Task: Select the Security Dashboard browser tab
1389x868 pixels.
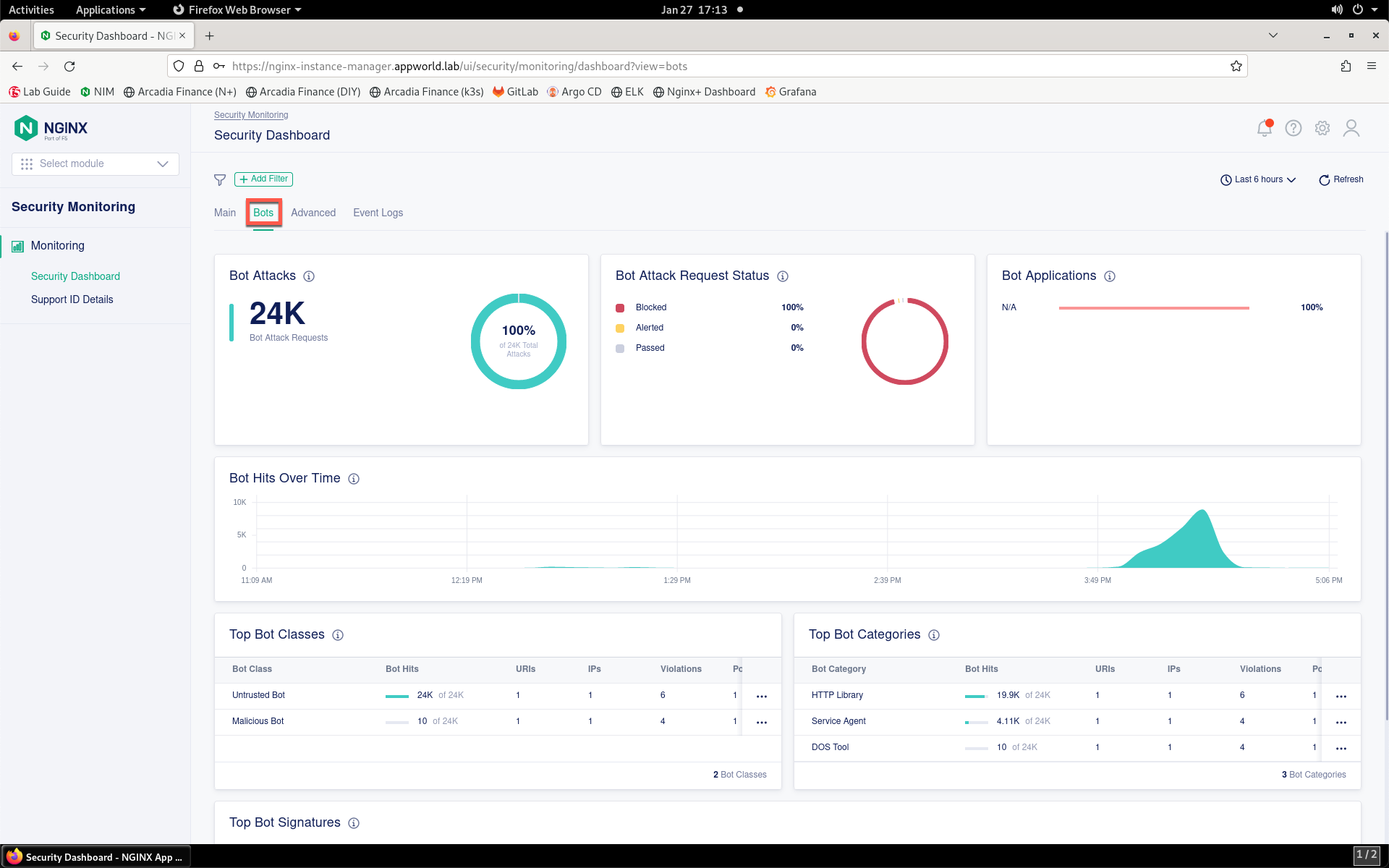Action: pos(113,35)
